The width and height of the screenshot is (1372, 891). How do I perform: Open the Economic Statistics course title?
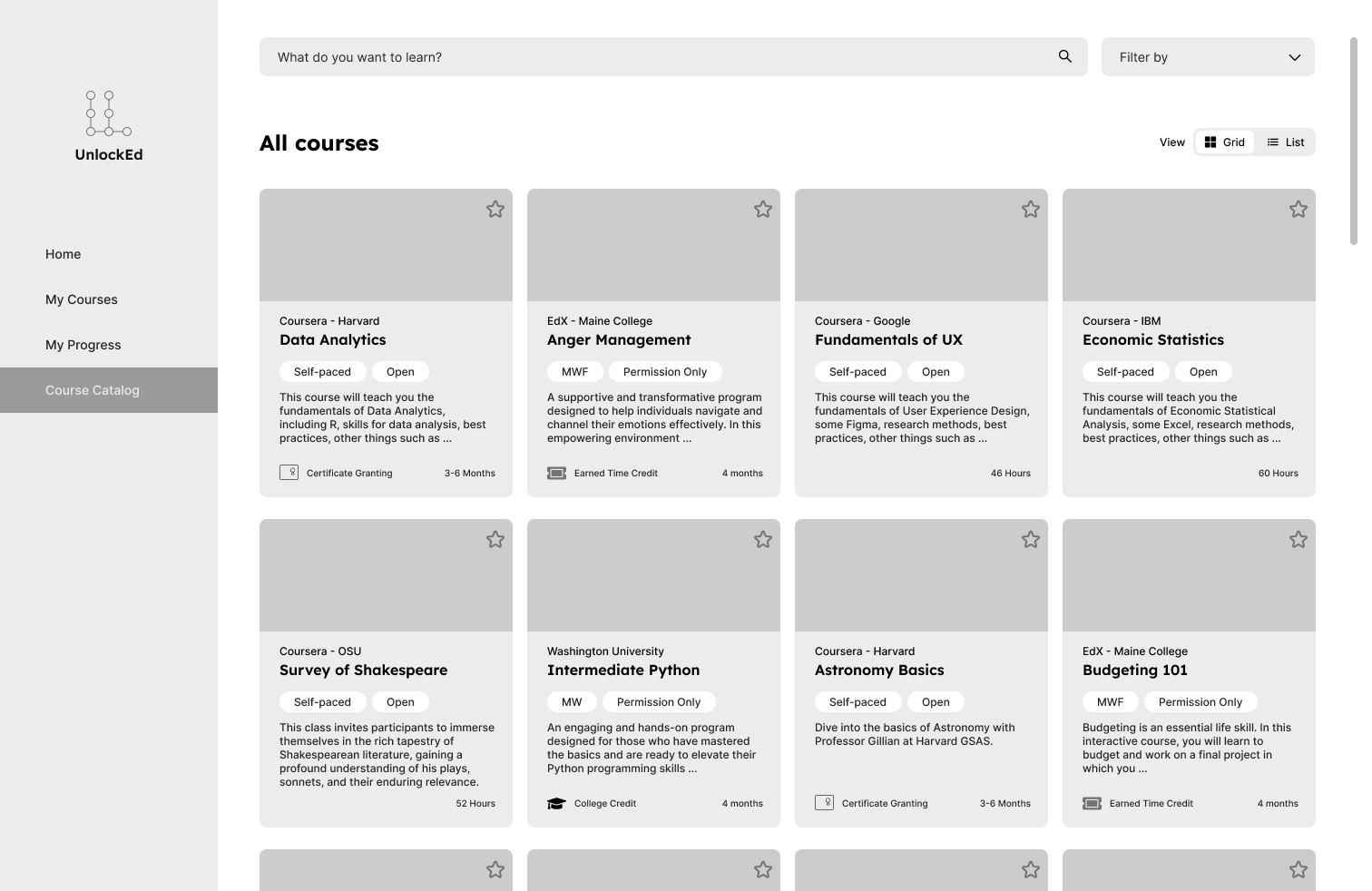[x=1153, y=339]
